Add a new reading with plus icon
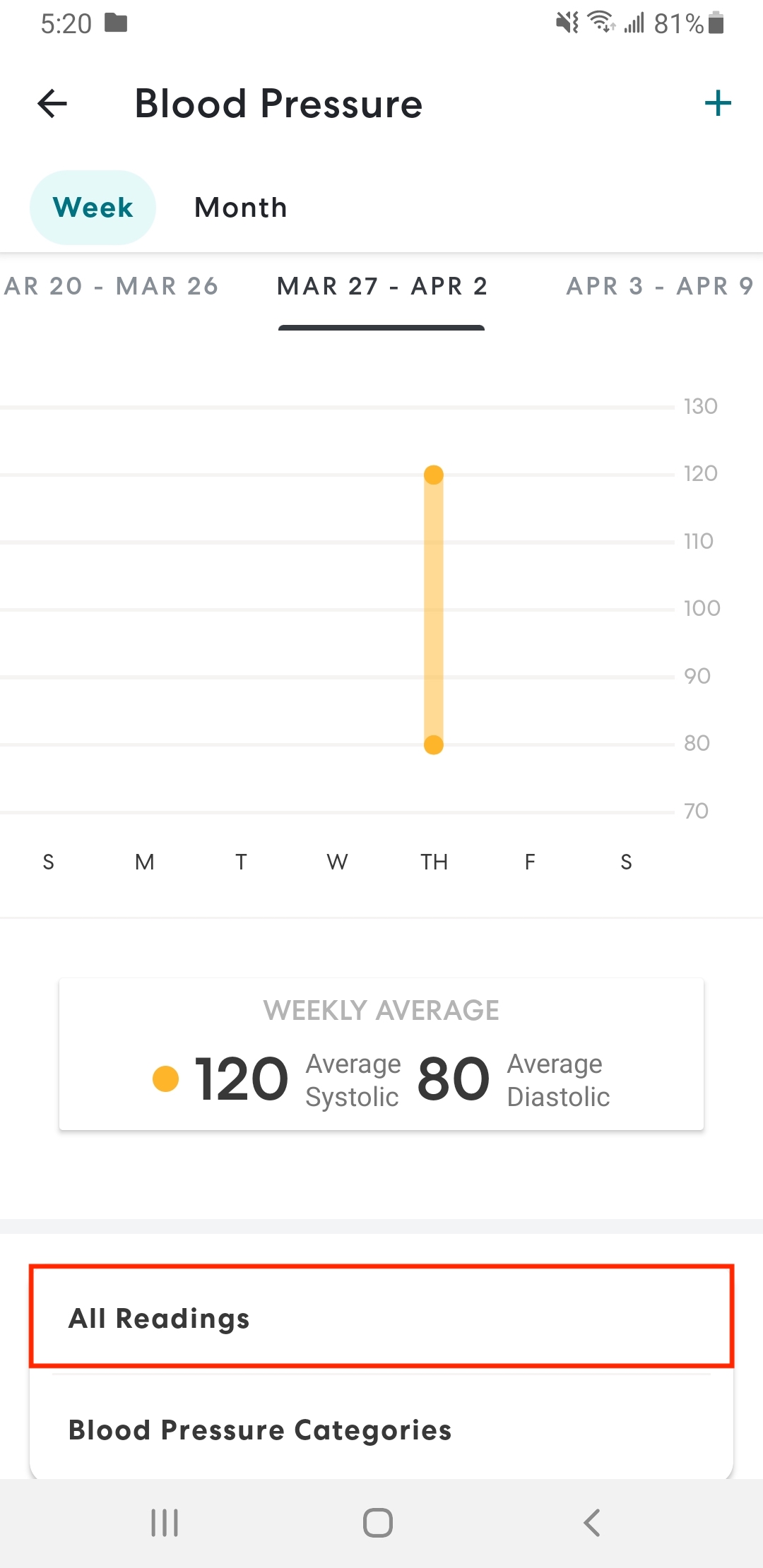The width and height of the screenshot is (763, 1568). pos(718,103)
